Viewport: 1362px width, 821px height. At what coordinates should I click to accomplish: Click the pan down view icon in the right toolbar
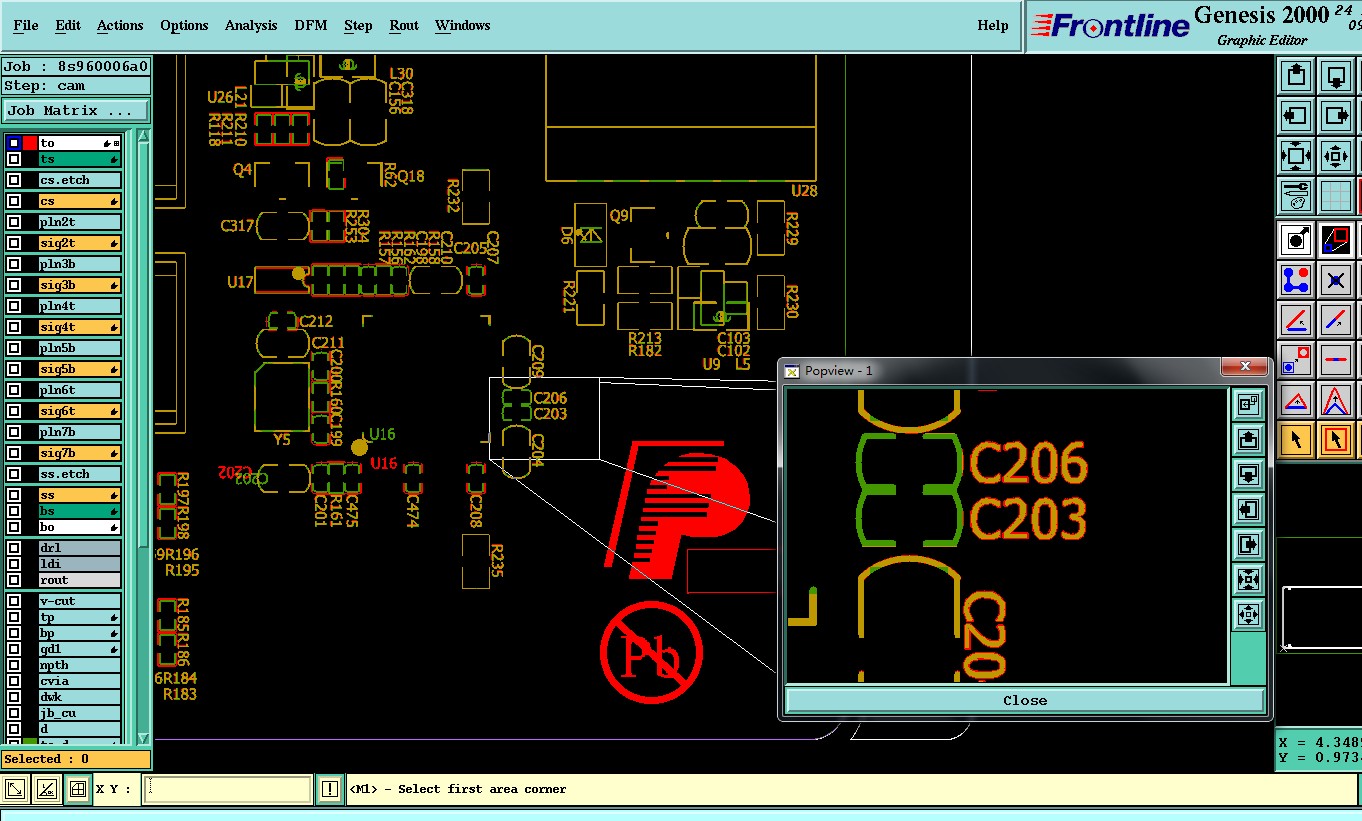1337,75
